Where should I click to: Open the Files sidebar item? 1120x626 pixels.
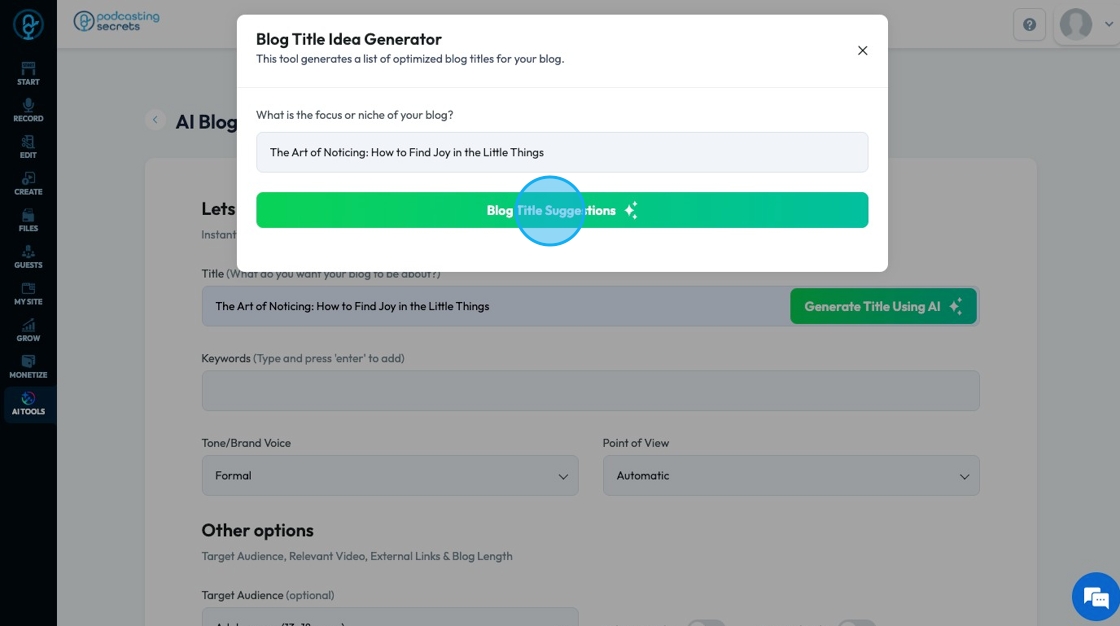pyautogui.click(x=28, y=220)
